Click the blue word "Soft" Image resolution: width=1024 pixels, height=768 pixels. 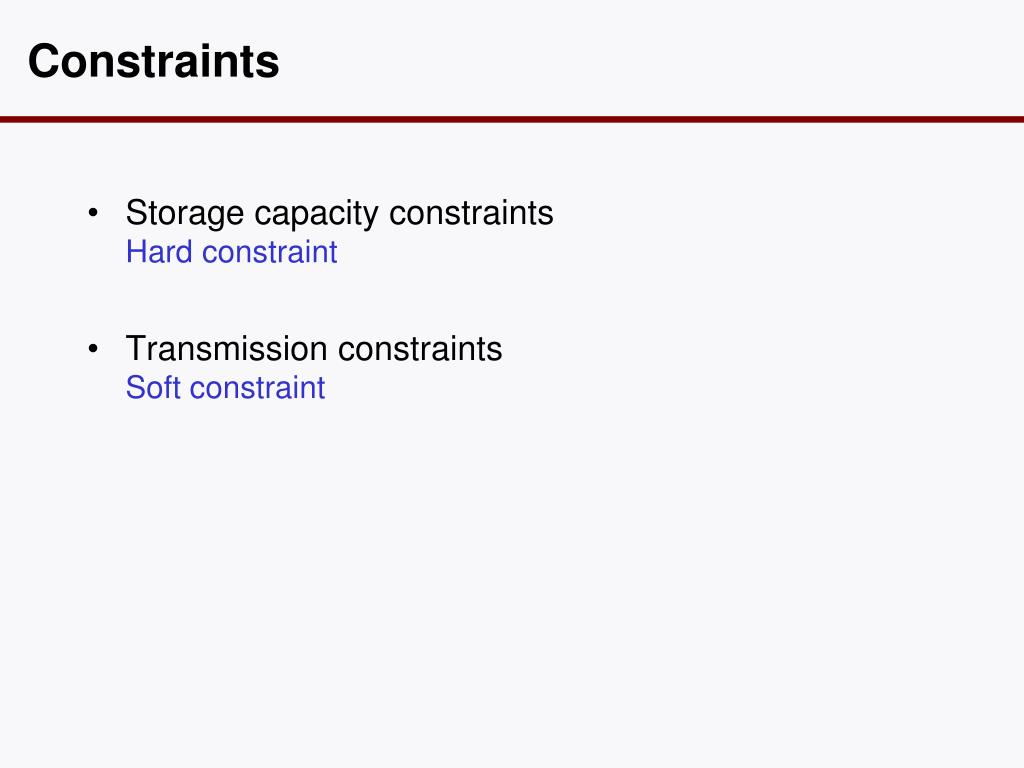[x=153, y=388]
